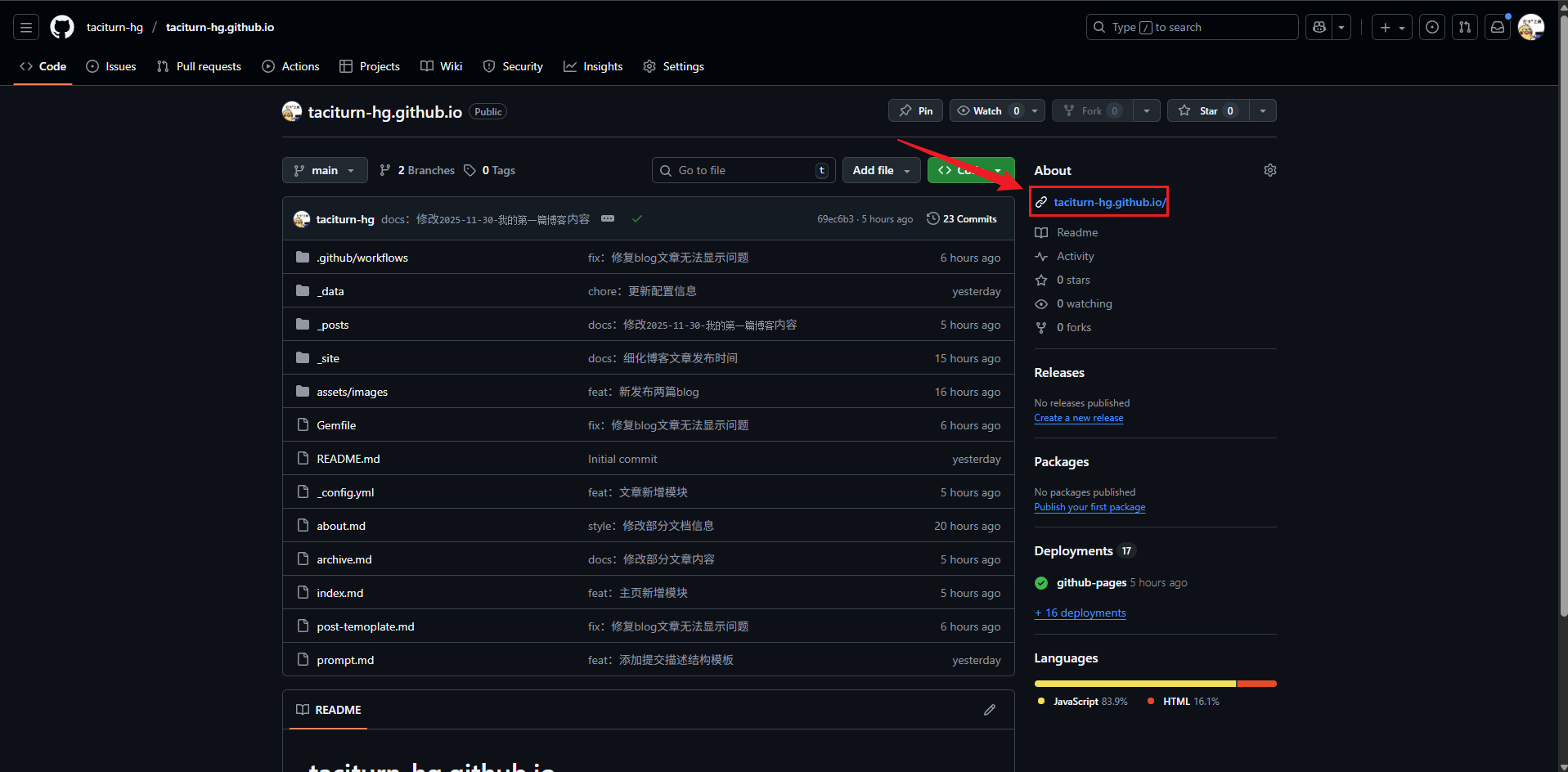
Task: Open the hamburger navigation menu
Action: point(26,27)
